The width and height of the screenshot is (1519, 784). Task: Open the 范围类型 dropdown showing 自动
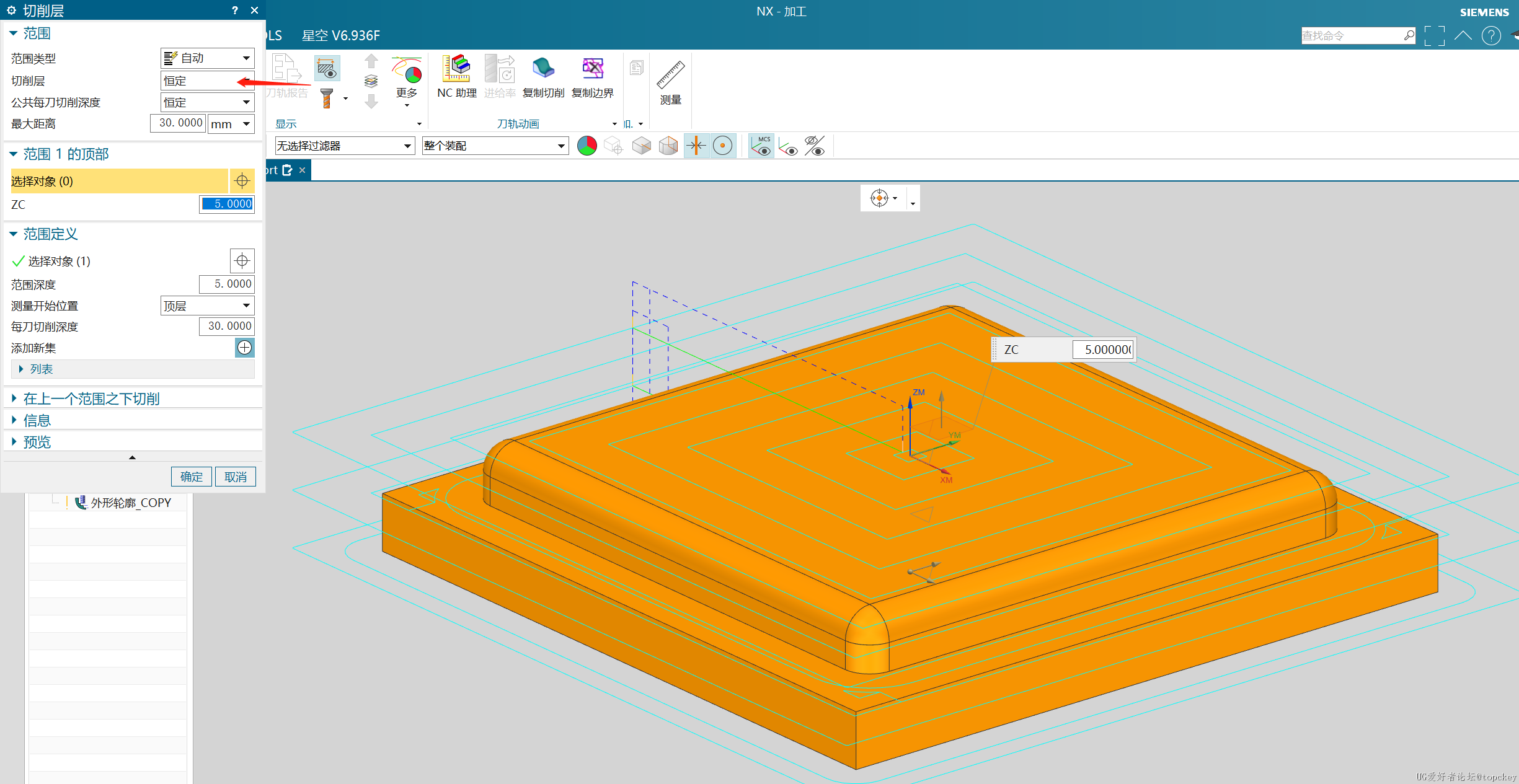point(207,58)
